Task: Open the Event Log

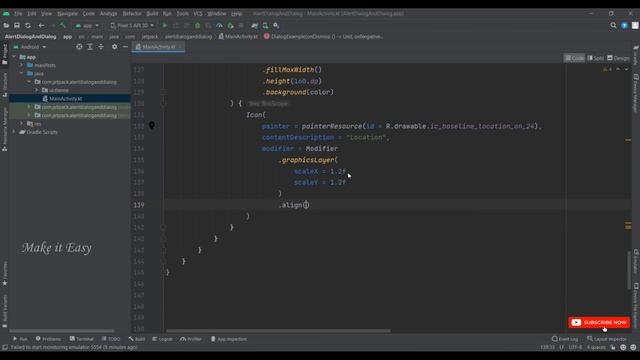Action: pyautogui.click(x=565, y=339)
